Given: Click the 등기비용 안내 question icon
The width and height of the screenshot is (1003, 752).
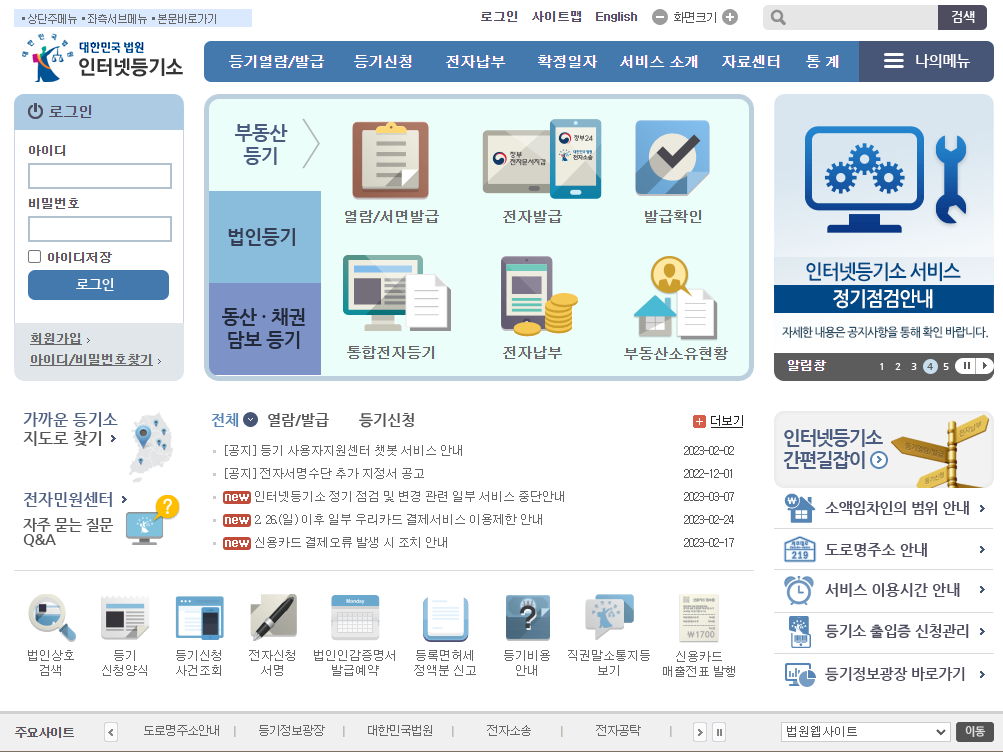Looking at the screenshot, I should click(527, 618).
